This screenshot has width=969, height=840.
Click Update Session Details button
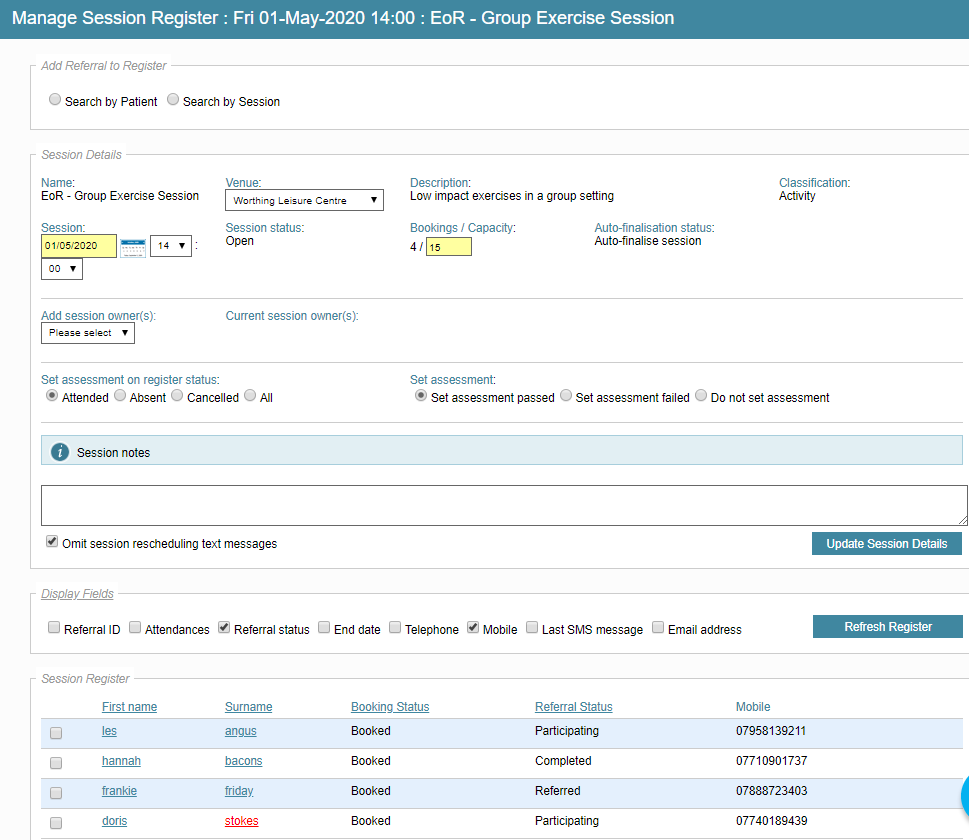tap(886, 543)
